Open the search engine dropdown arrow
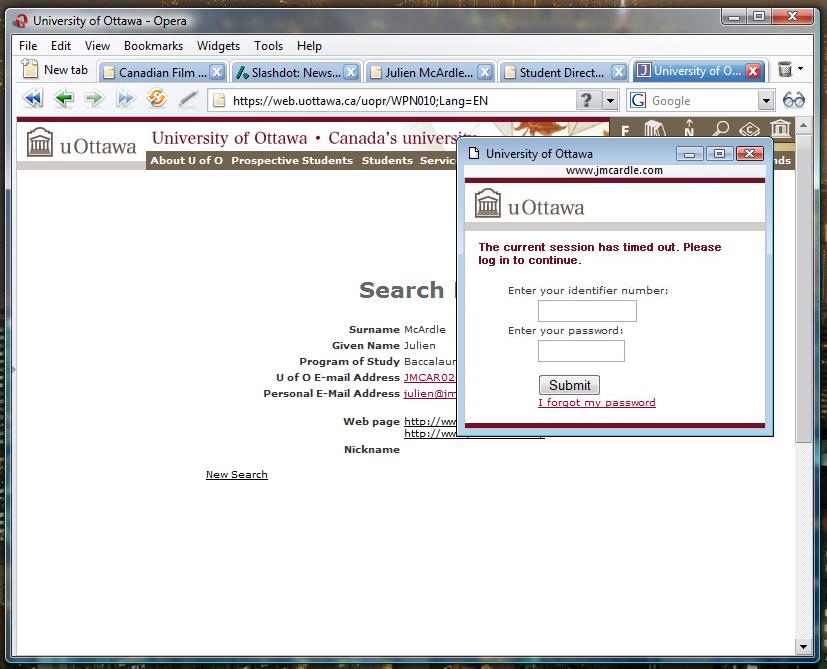The width and height of the screenshot is (827, 669). pyautogui.click(x=766, y=100)
